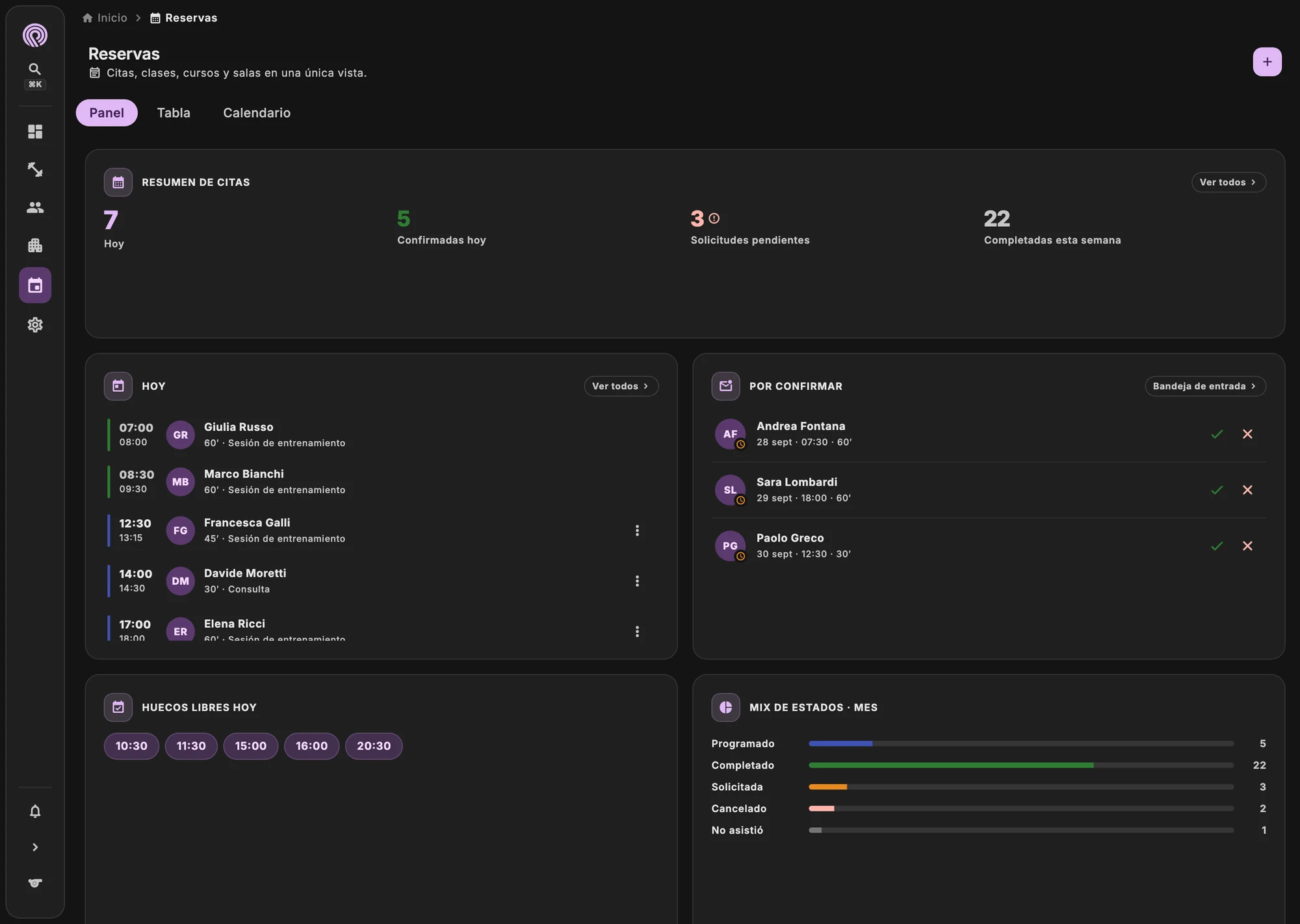Select the 15:00 free slot
The image size is (1300, 924).
click(x=251, y=746)
